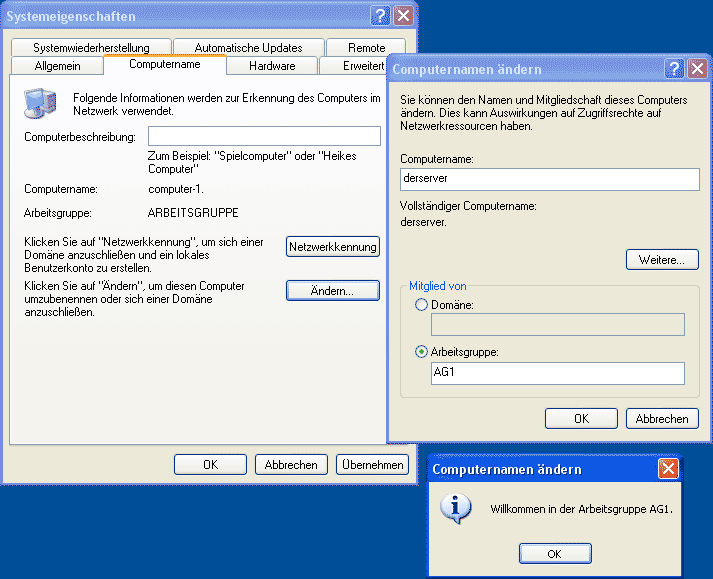Close the Computernamen ändern dialog
This screenshot has width=713, height=579.
696,69
